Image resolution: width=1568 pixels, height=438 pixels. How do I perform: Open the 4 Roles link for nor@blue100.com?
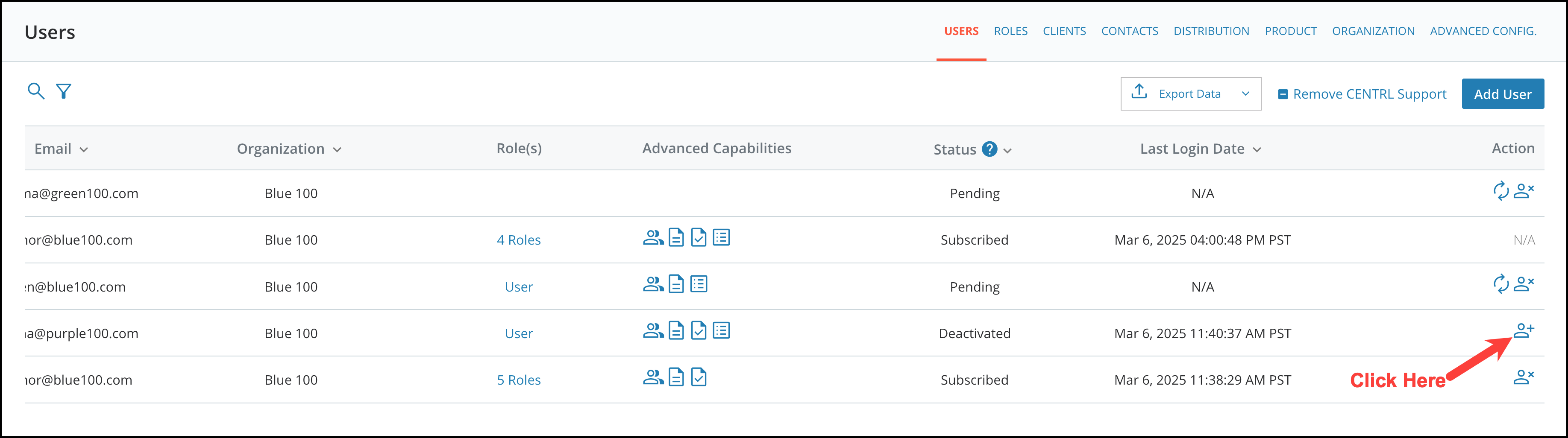[x=519, y=239]
